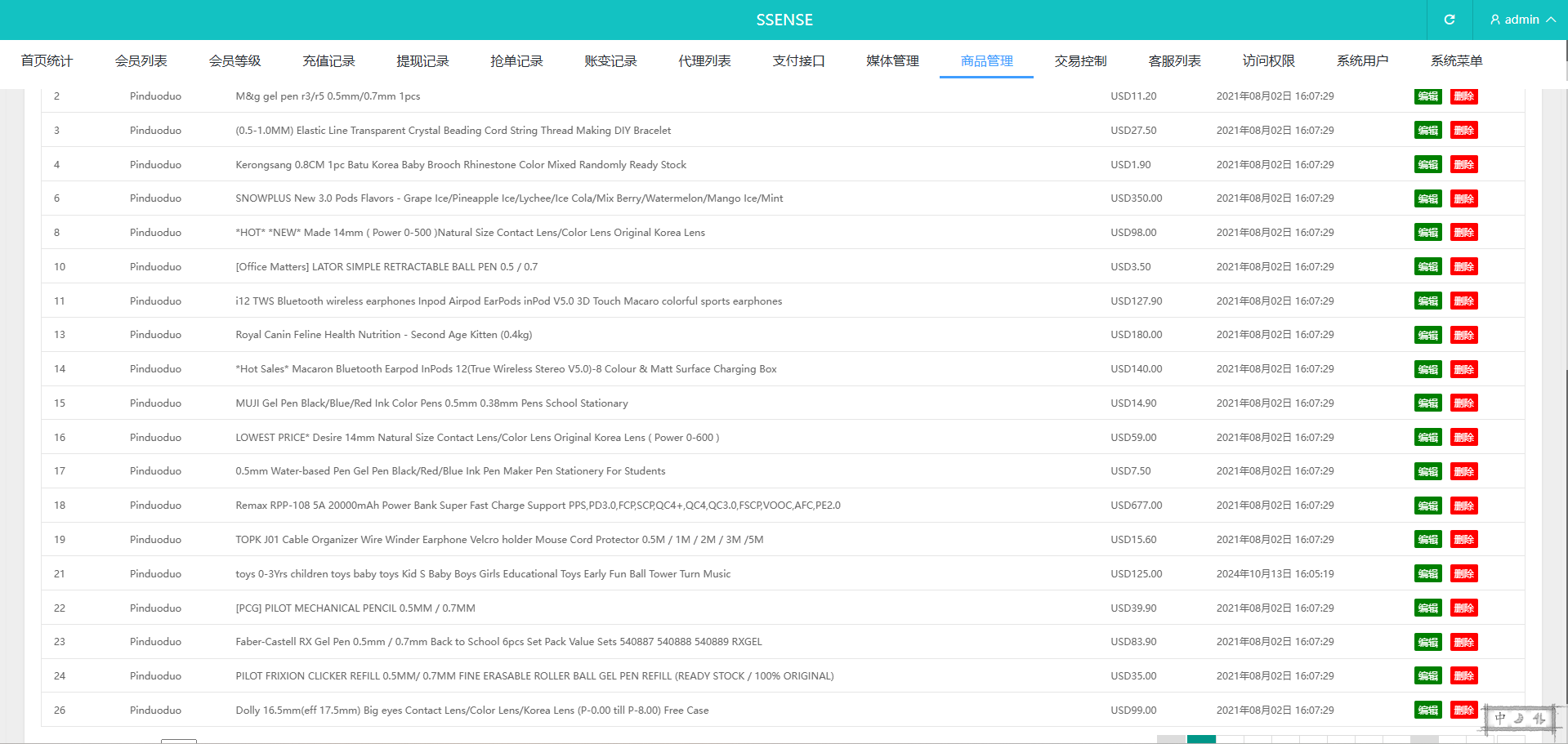The width and height of the screenshot is (1568, 744).
Task: Edit the Remax Power Bank row
Action: tap(1428, 506)
